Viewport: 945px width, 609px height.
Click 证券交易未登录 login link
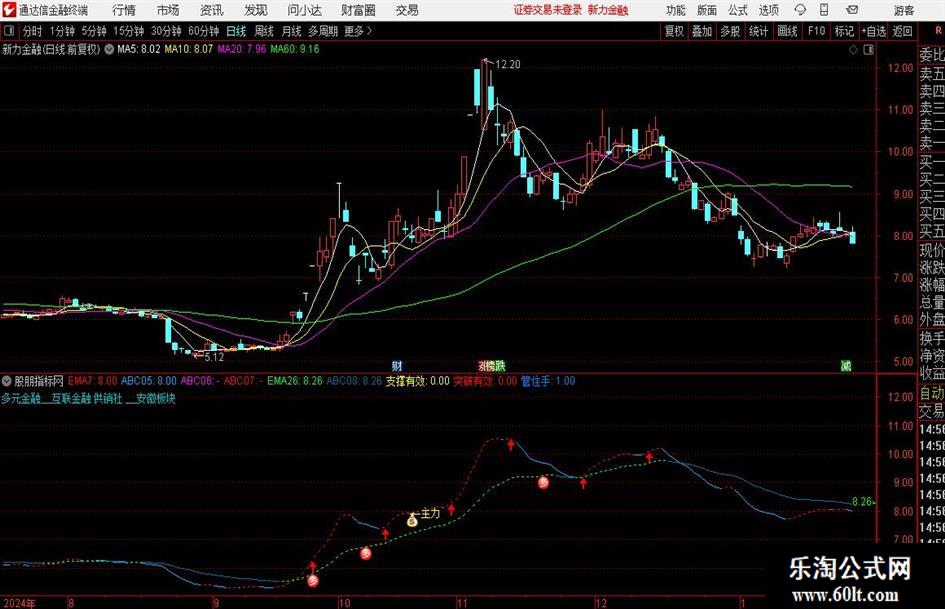[547, 10]
